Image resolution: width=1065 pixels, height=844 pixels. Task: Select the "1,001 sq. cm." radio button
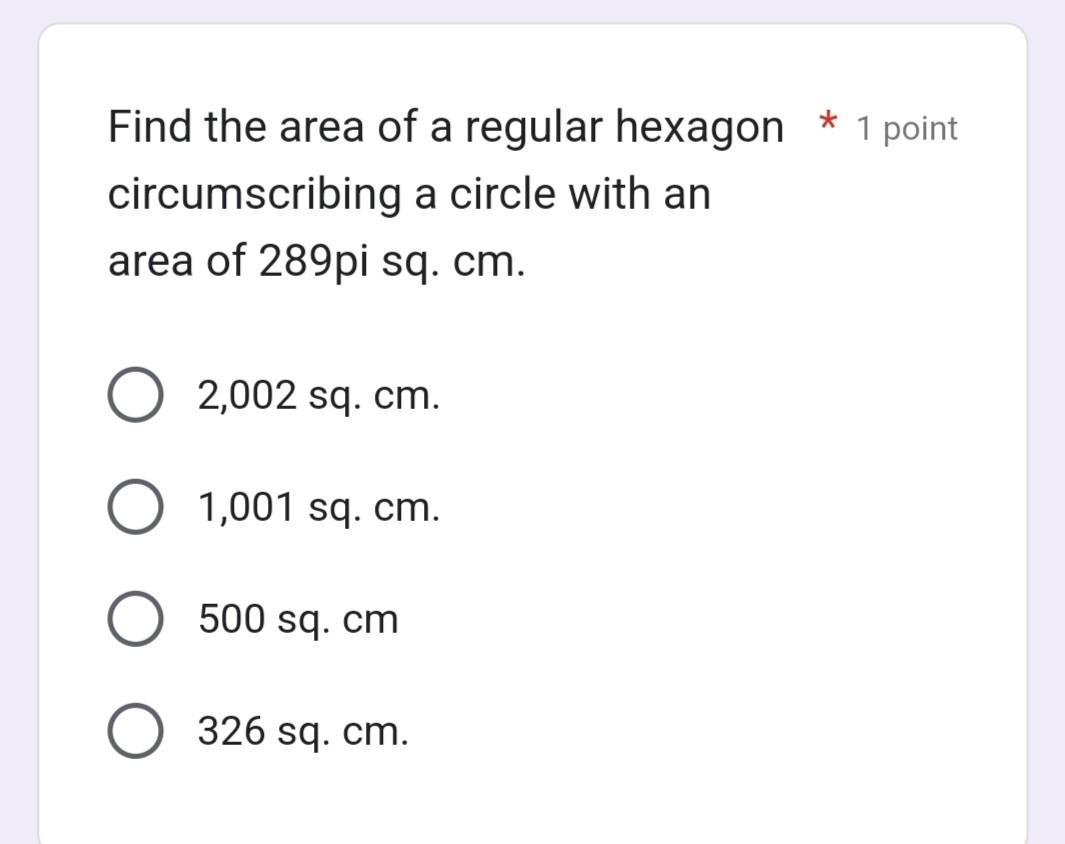(136, 506)
